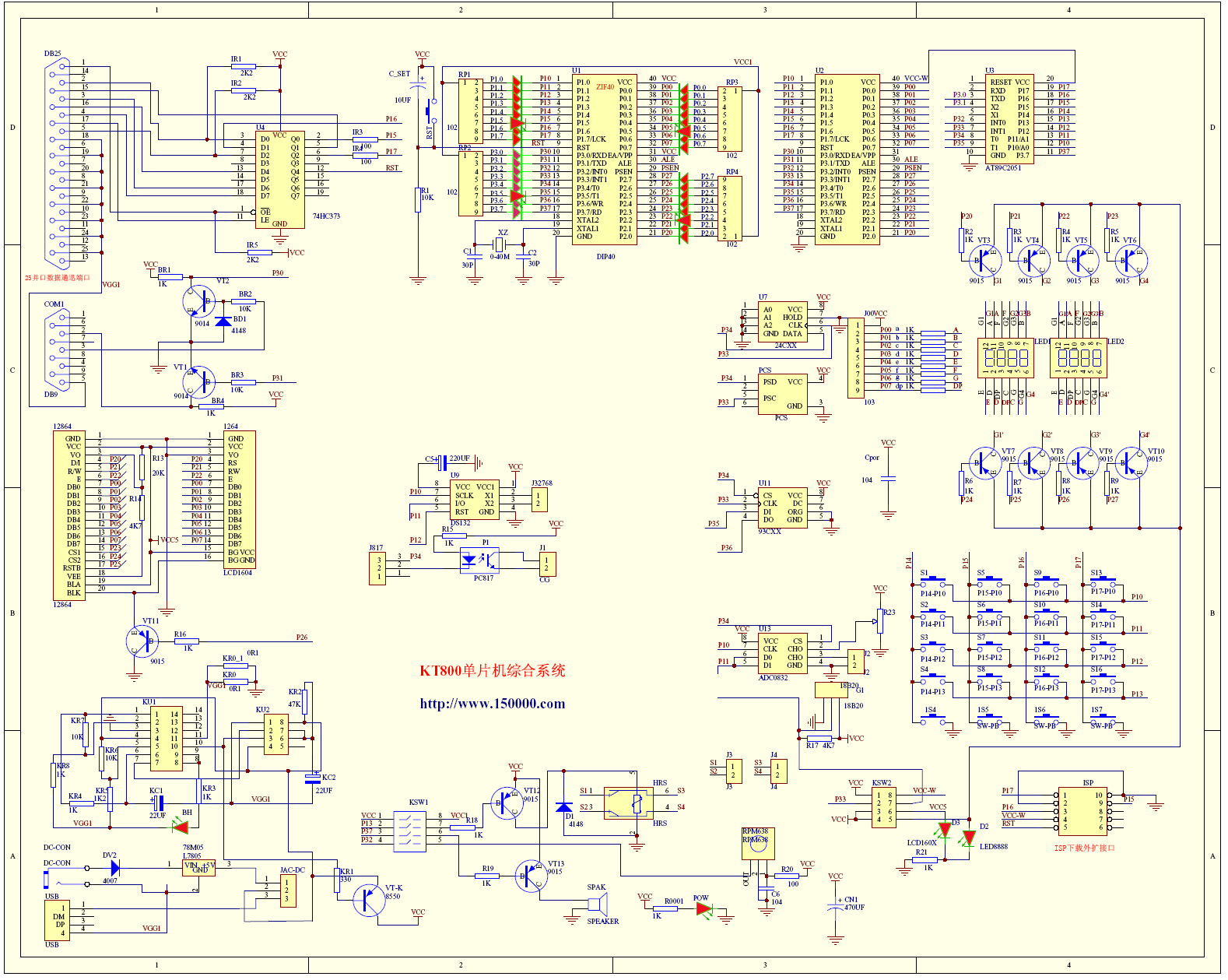This screenshot has width=1228, height=980.
Task: Click the BH red LED symbol
Action: pyautogui.click(x=182, y=827)
